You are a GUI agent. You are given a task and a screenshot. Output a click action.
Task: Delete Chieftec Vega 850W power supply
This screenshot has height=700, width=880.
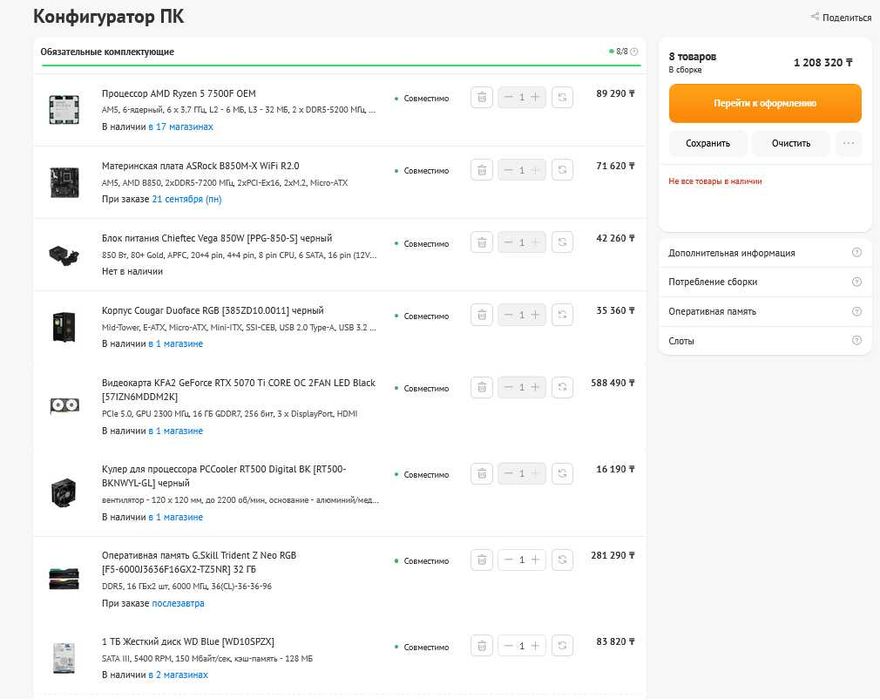coord(482,243)
